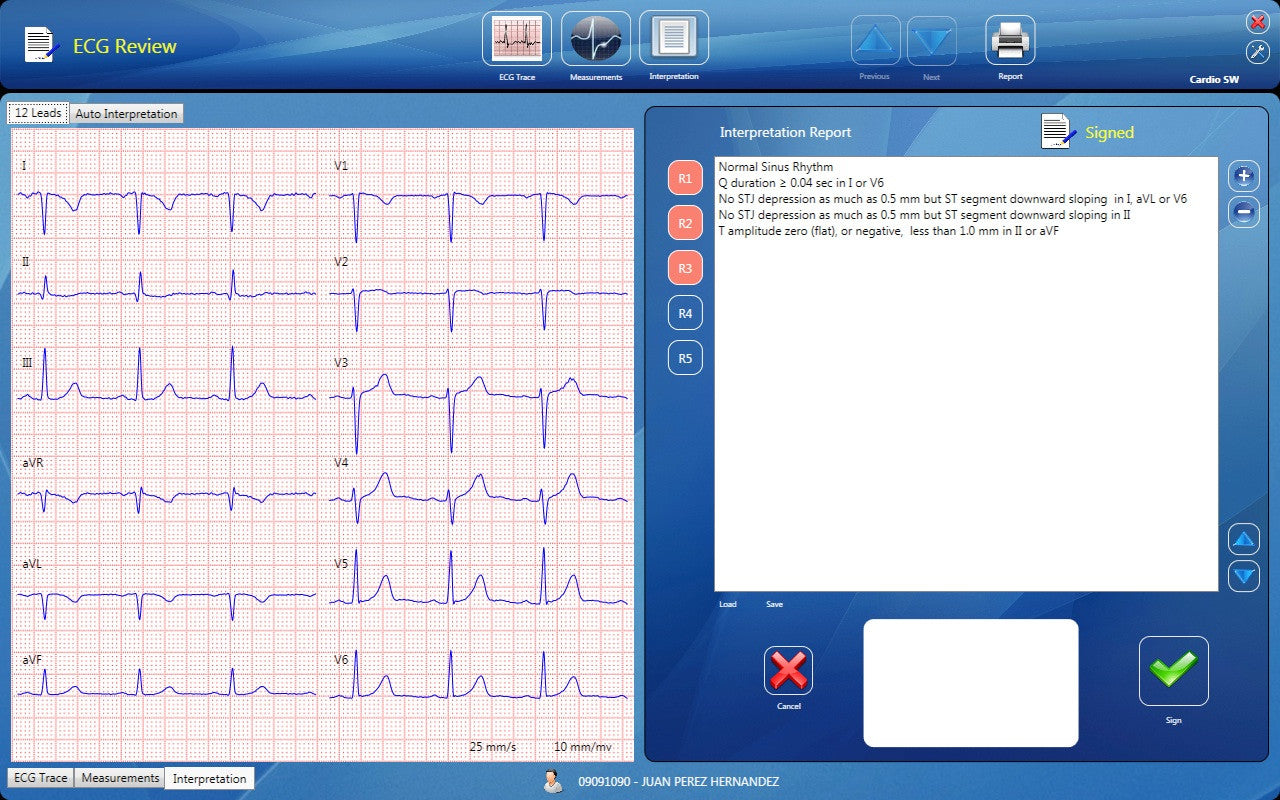Zoom in report text with plus button

pyautogui.click(x=1243, y=176)
